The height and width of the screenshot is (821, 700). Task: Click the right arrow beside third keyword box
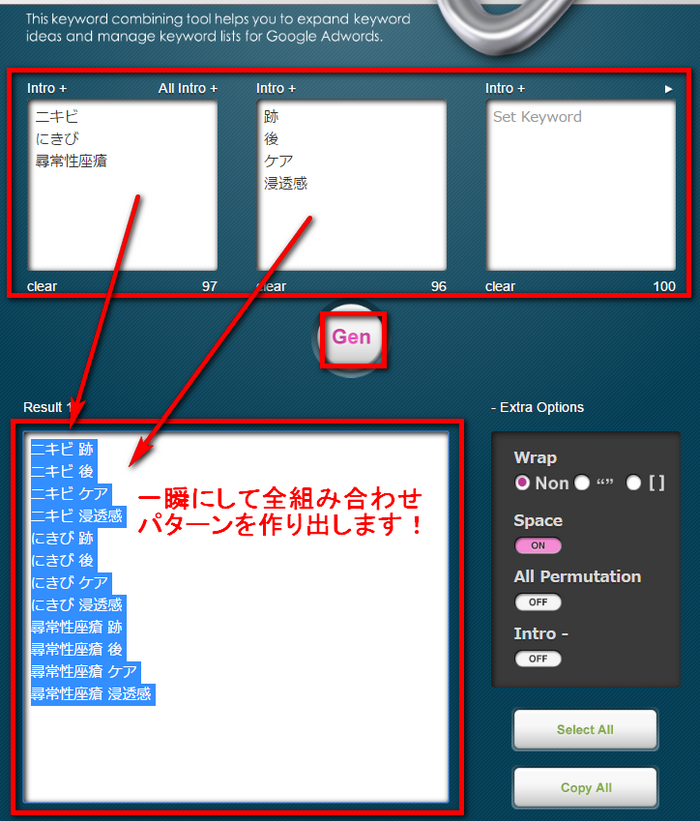click(x=669, y=89)
